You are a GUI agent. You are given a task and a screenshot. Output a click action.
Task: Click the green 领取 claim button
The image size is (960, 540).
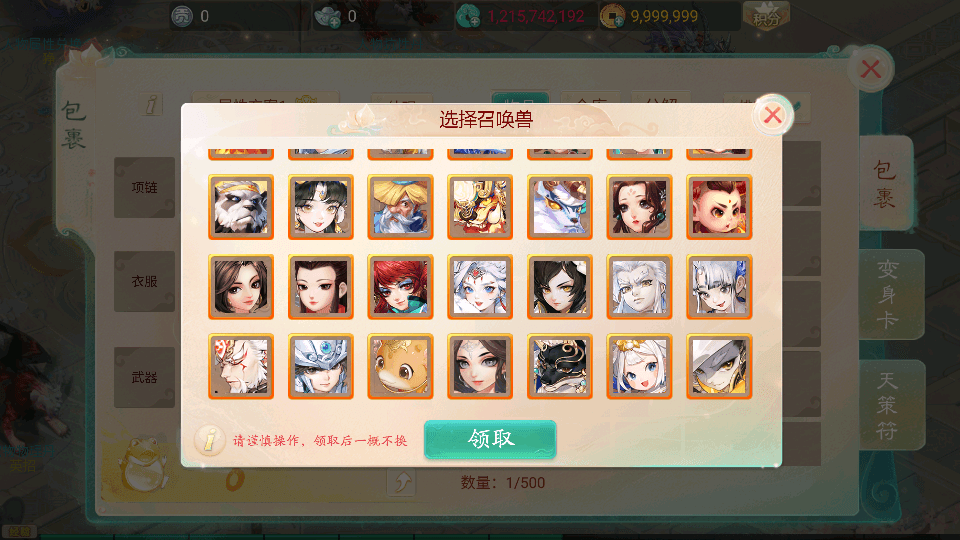click(x=490, y=439)
